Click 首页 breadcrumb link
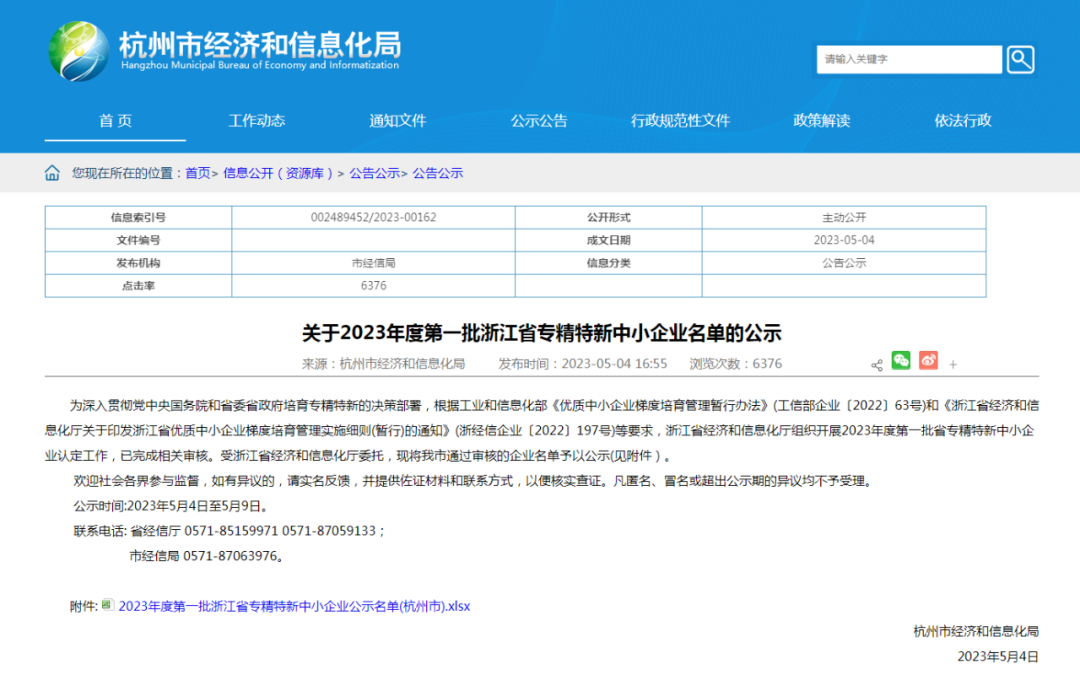This screenshot has width=1080, height=675. (x=197, y=173)
